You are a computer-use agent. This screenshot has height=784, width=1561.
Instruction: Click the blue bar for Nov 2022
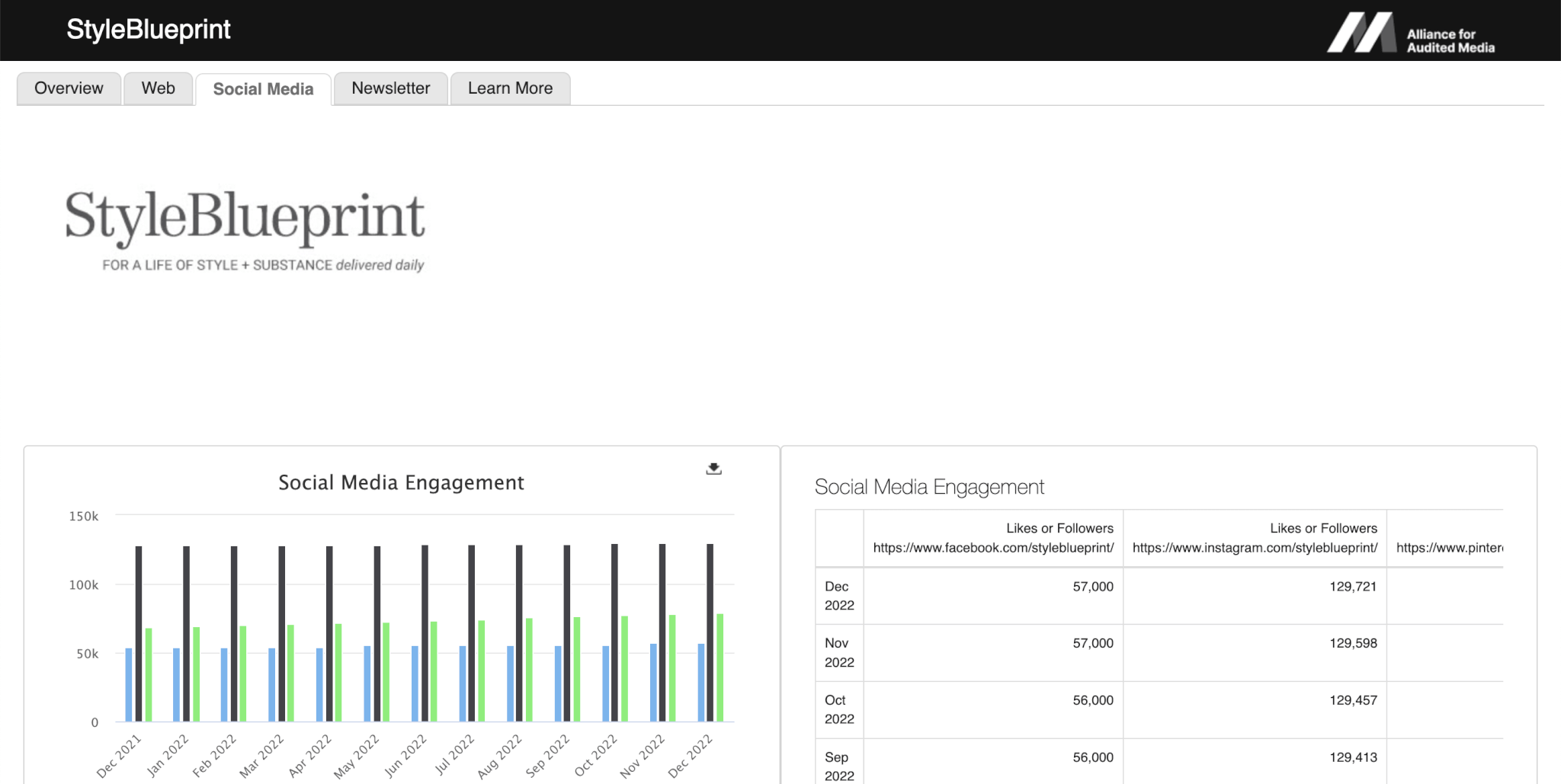[653, 683]
